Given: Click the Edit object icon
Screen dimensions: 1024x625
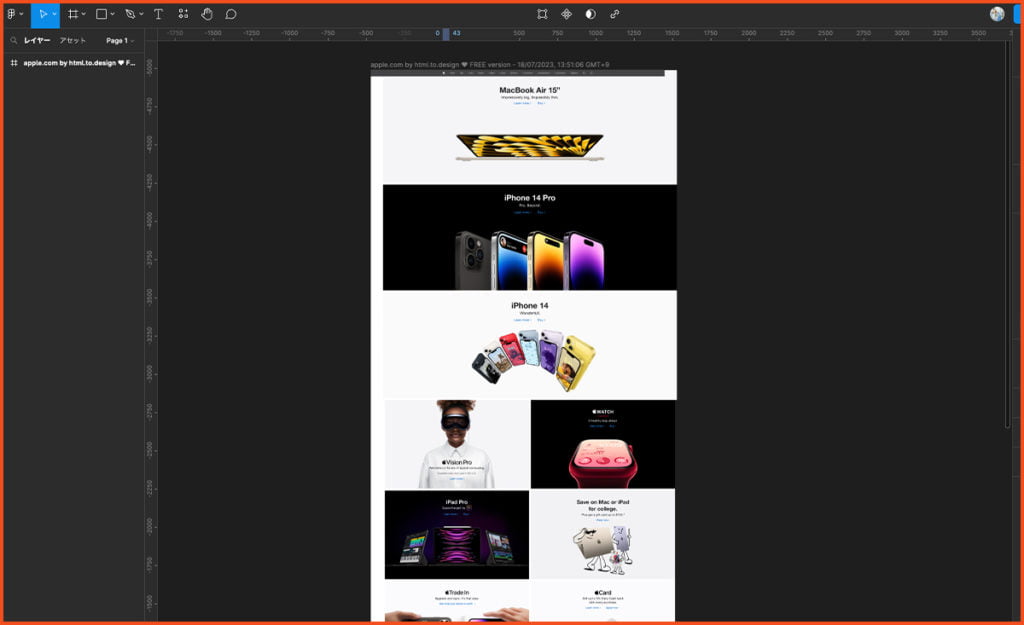Looking at the screenshot, I should point(542,15).
